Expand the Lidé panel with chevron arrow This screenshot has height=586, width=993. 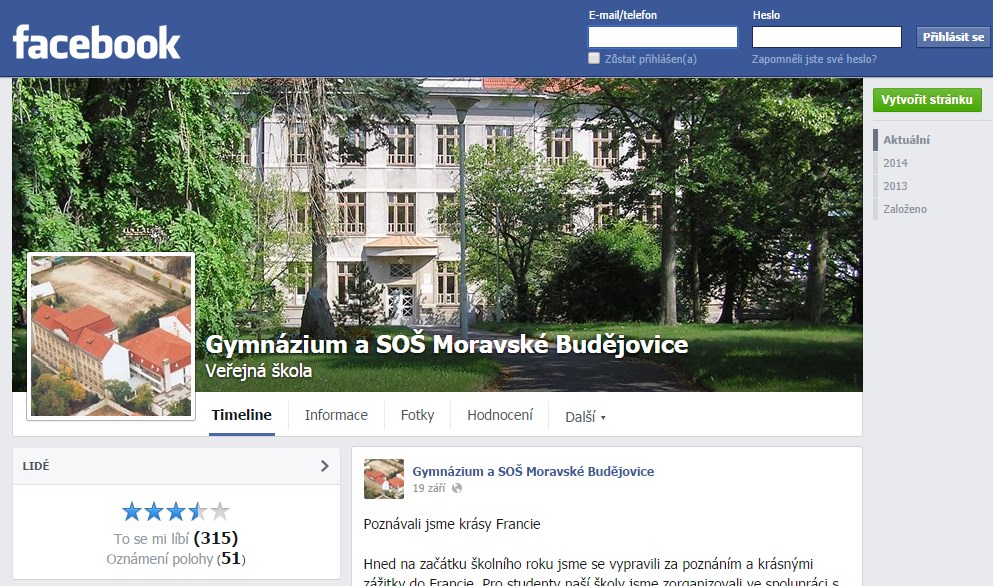tap(325, 466)
